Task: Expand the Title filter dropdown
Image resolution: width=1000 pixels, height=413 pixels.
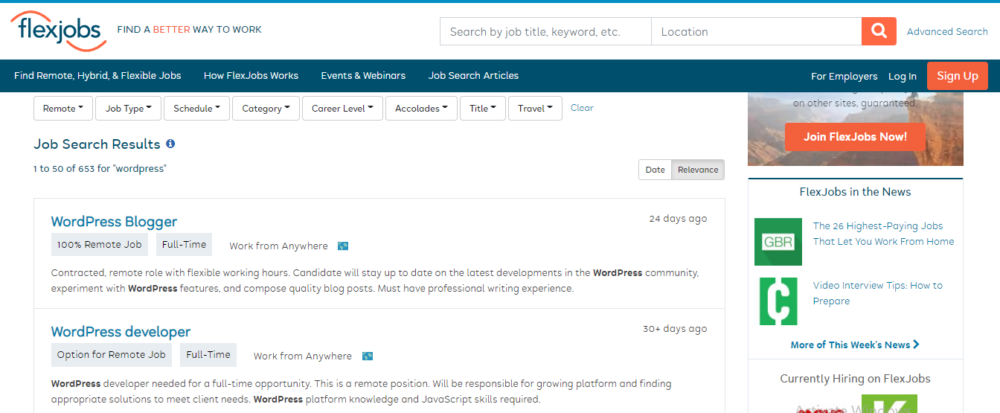Action: pos(483,108)
